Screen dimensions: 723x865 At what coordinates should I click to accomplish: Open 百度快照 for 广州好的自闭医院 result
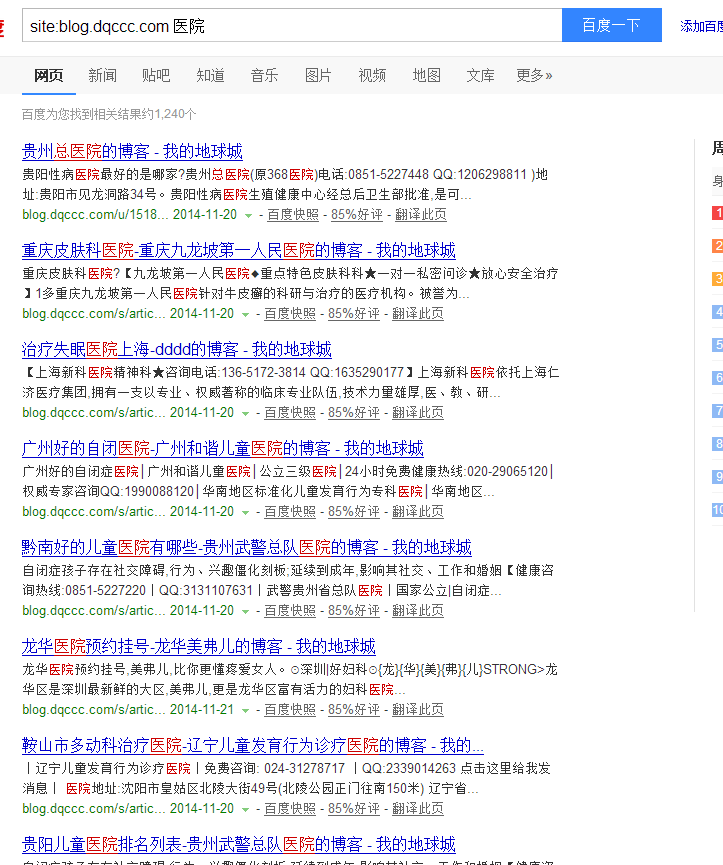(290, 511)
